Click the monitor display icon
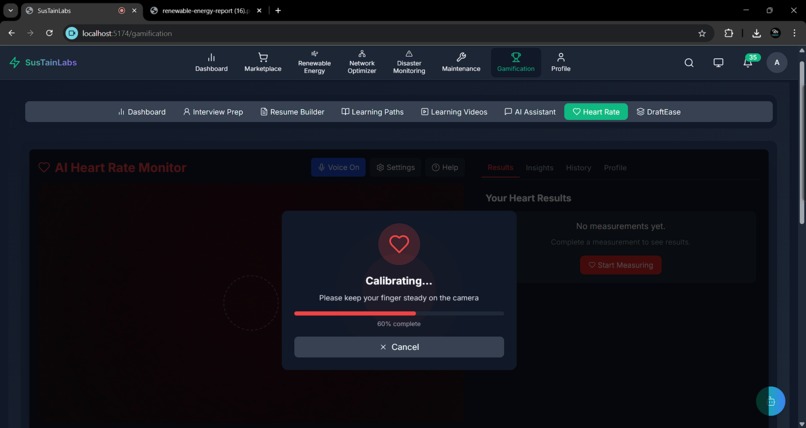 (x=718, y=63)
